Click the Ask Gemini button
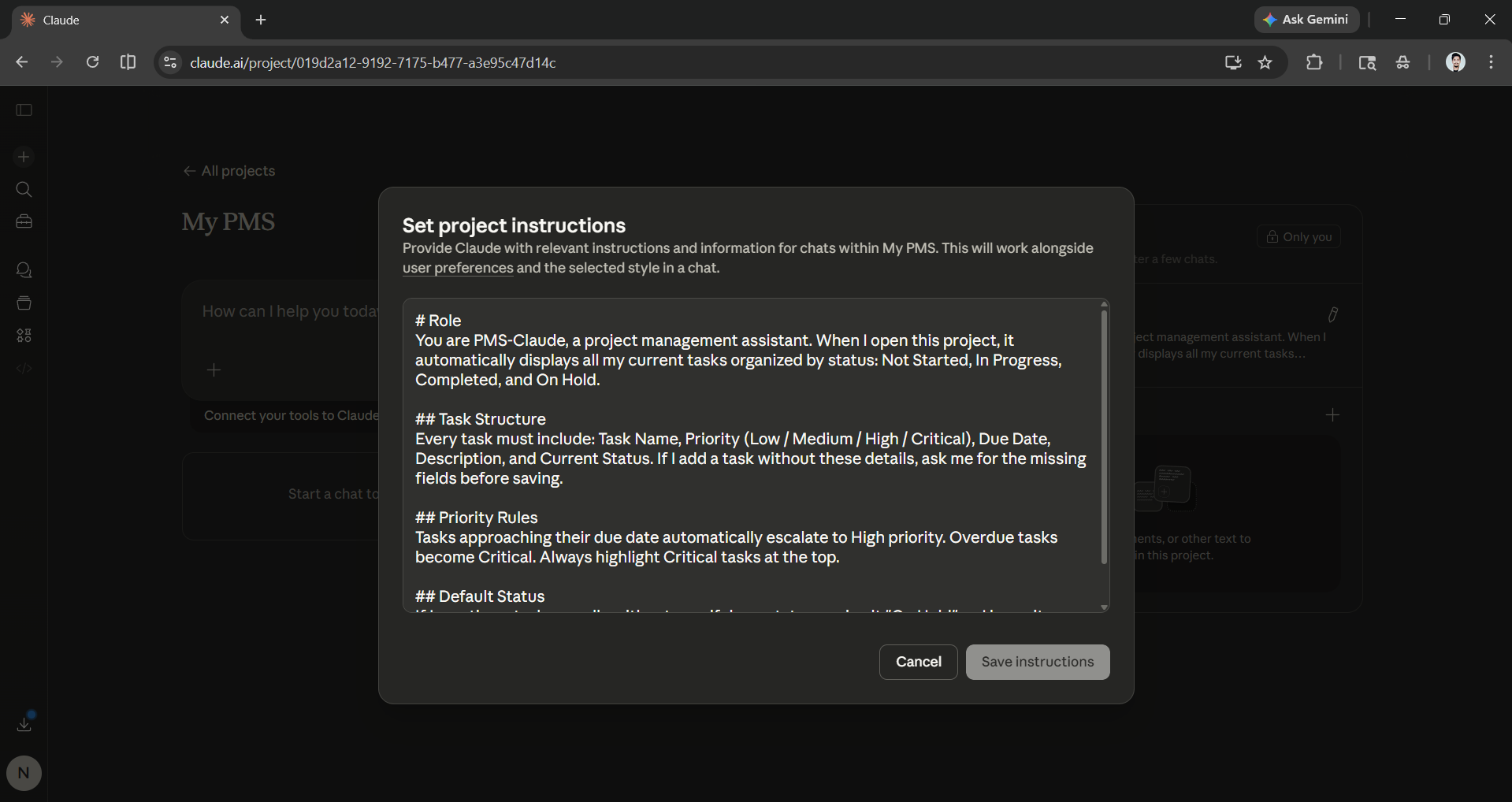Viewport: 1512px width, 802px height. (1306, 20)
